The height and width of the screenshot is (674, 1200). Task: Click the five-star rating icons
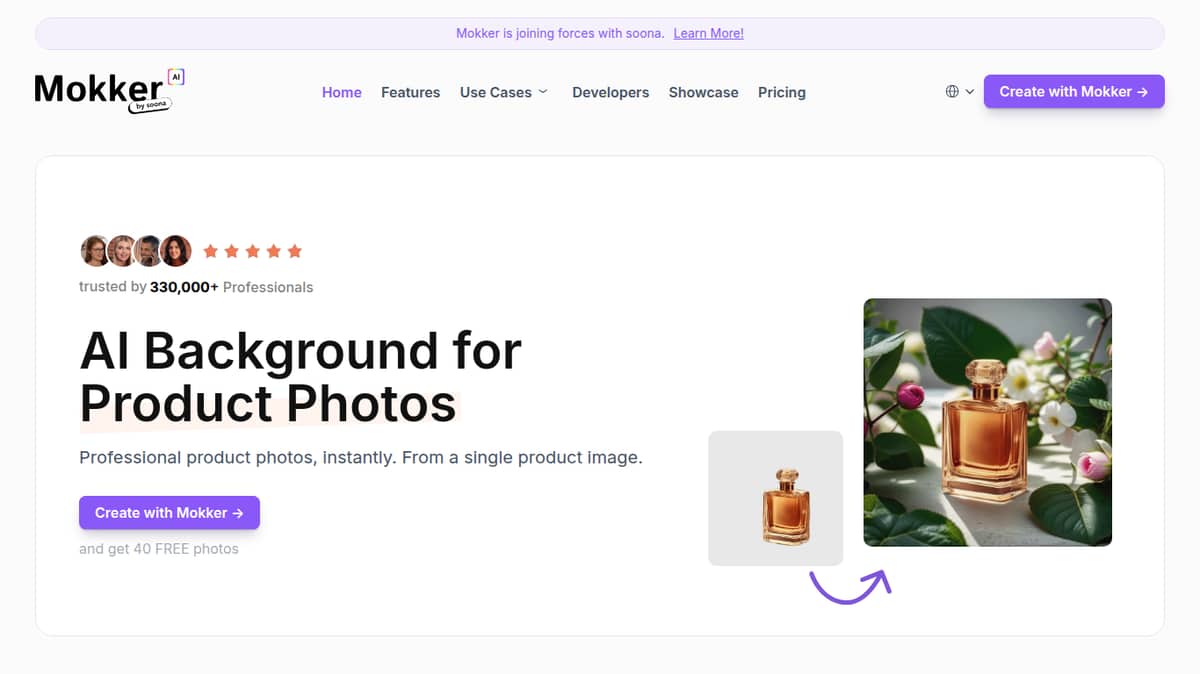[252, 251]
